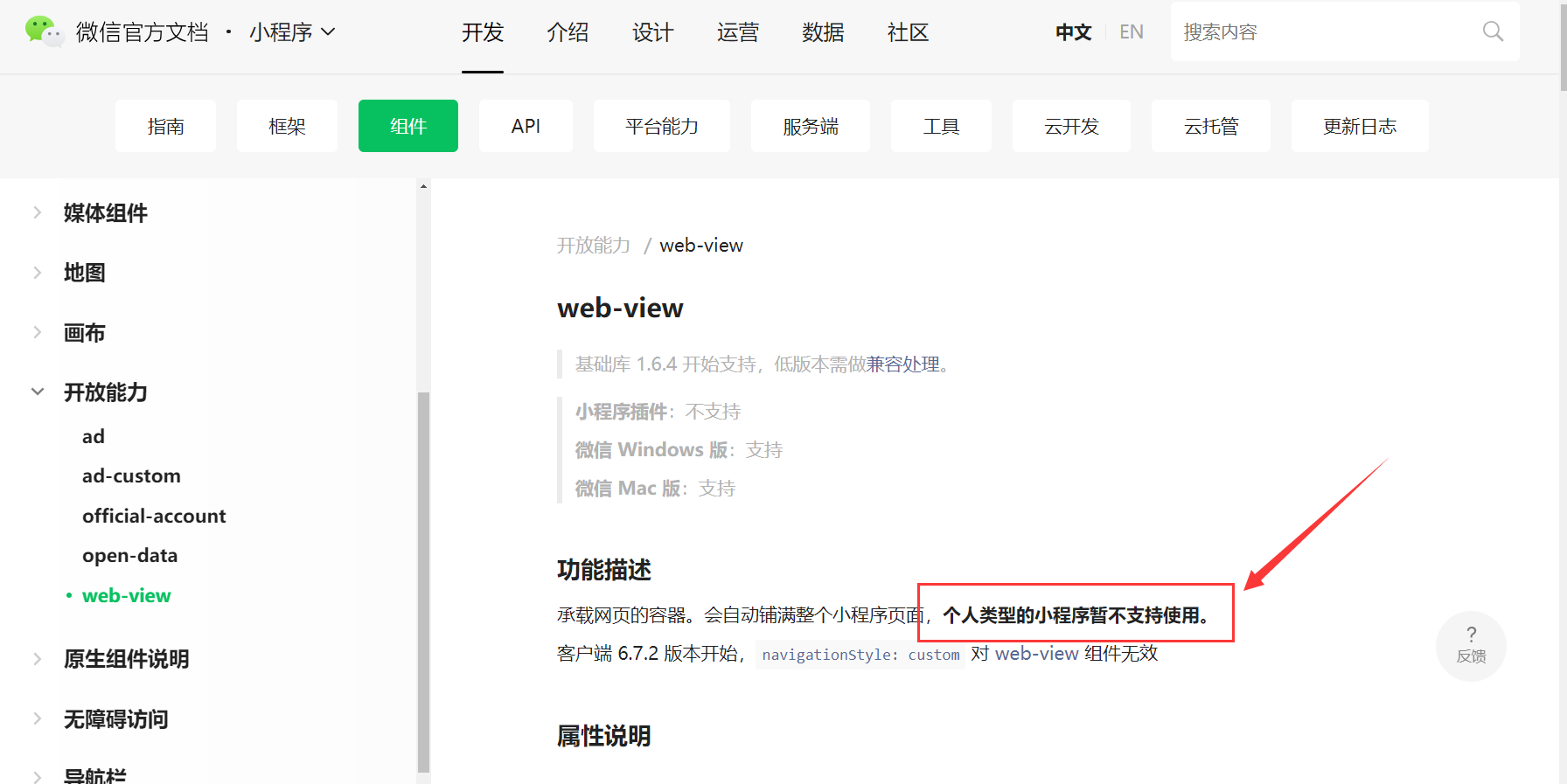Select the 组件 tab

point(408,126)
